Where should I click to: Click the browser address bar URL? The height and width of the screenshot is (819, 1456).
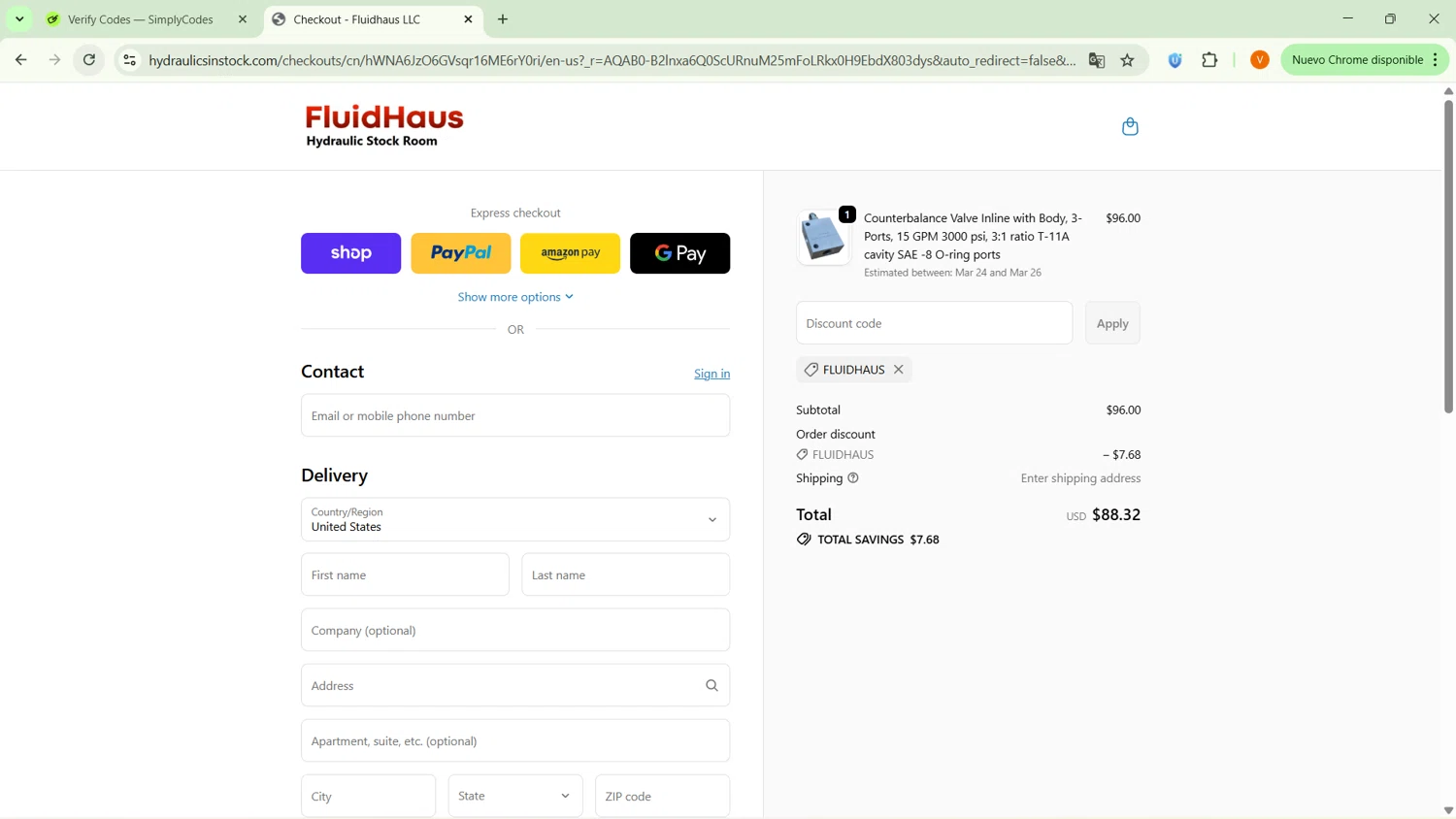point(612,60)
